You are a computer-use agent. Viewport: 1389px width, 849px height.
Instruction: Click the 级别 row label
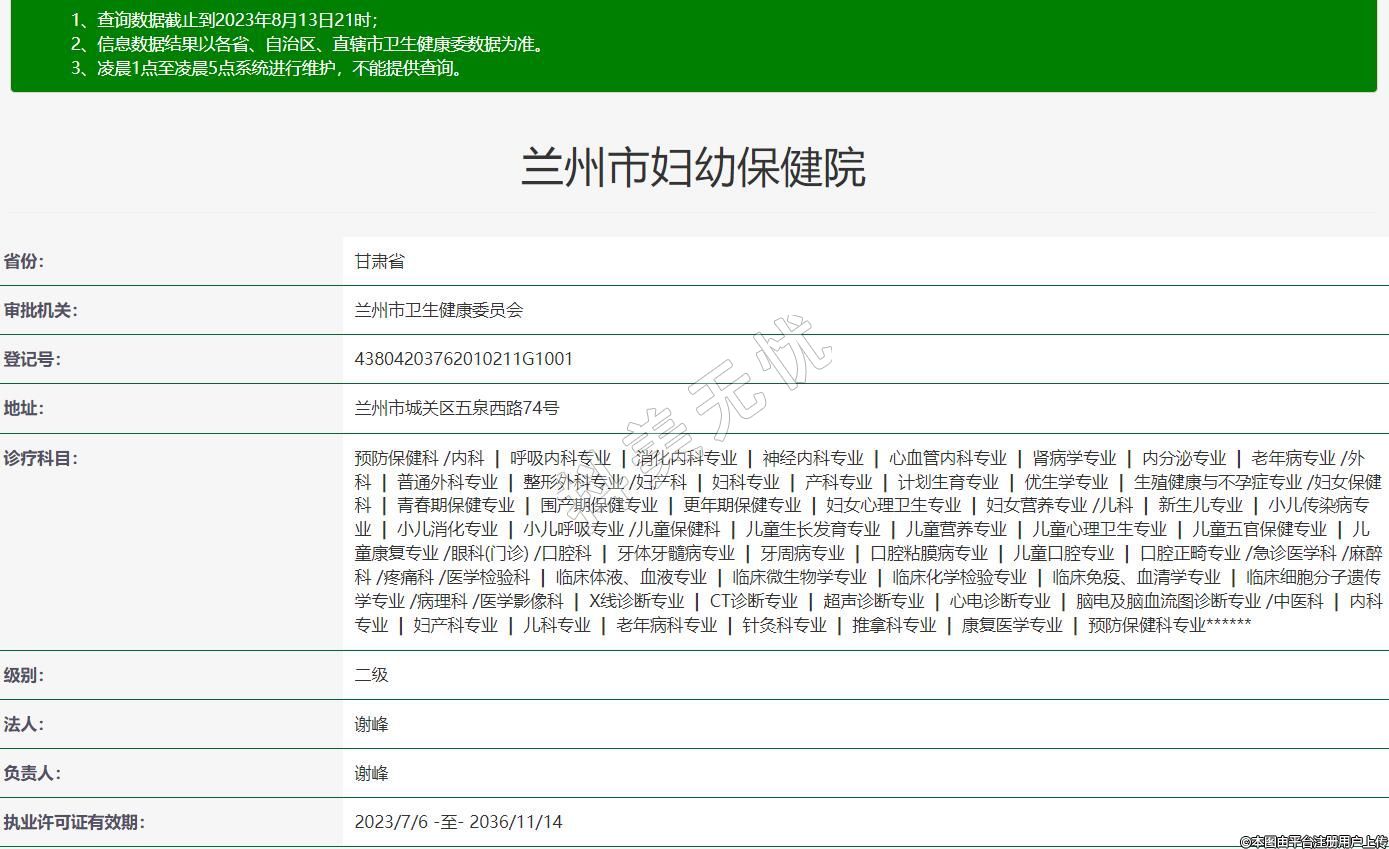[x=24, y=675]
